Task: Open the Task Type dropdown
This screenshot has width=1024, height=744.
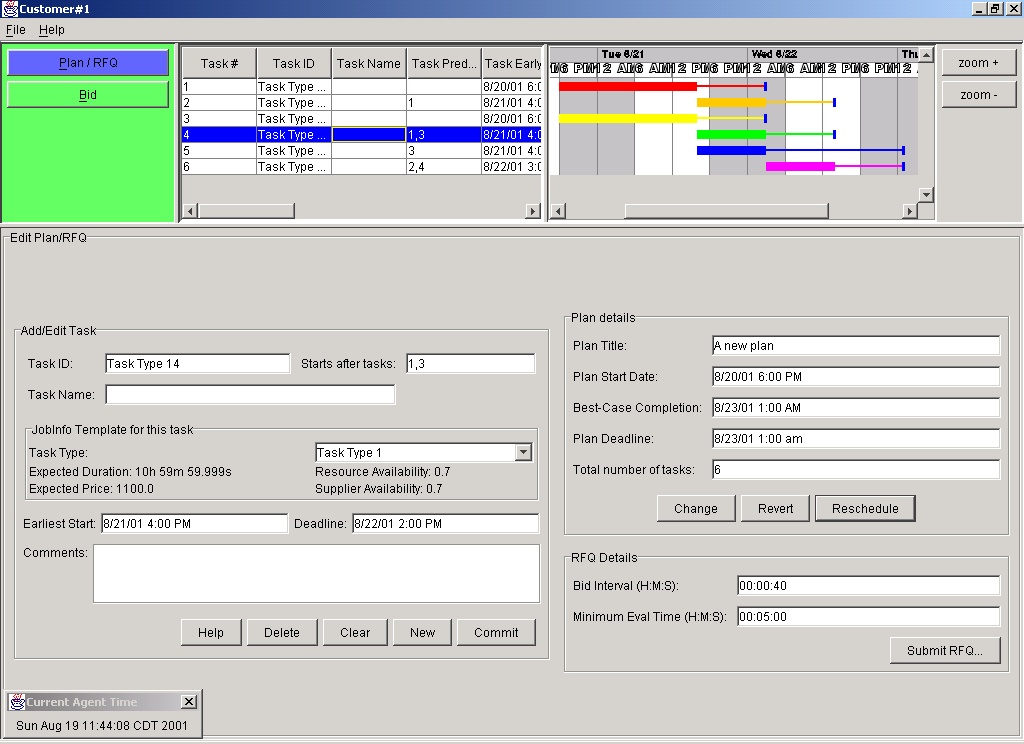Action: [523, 453]
